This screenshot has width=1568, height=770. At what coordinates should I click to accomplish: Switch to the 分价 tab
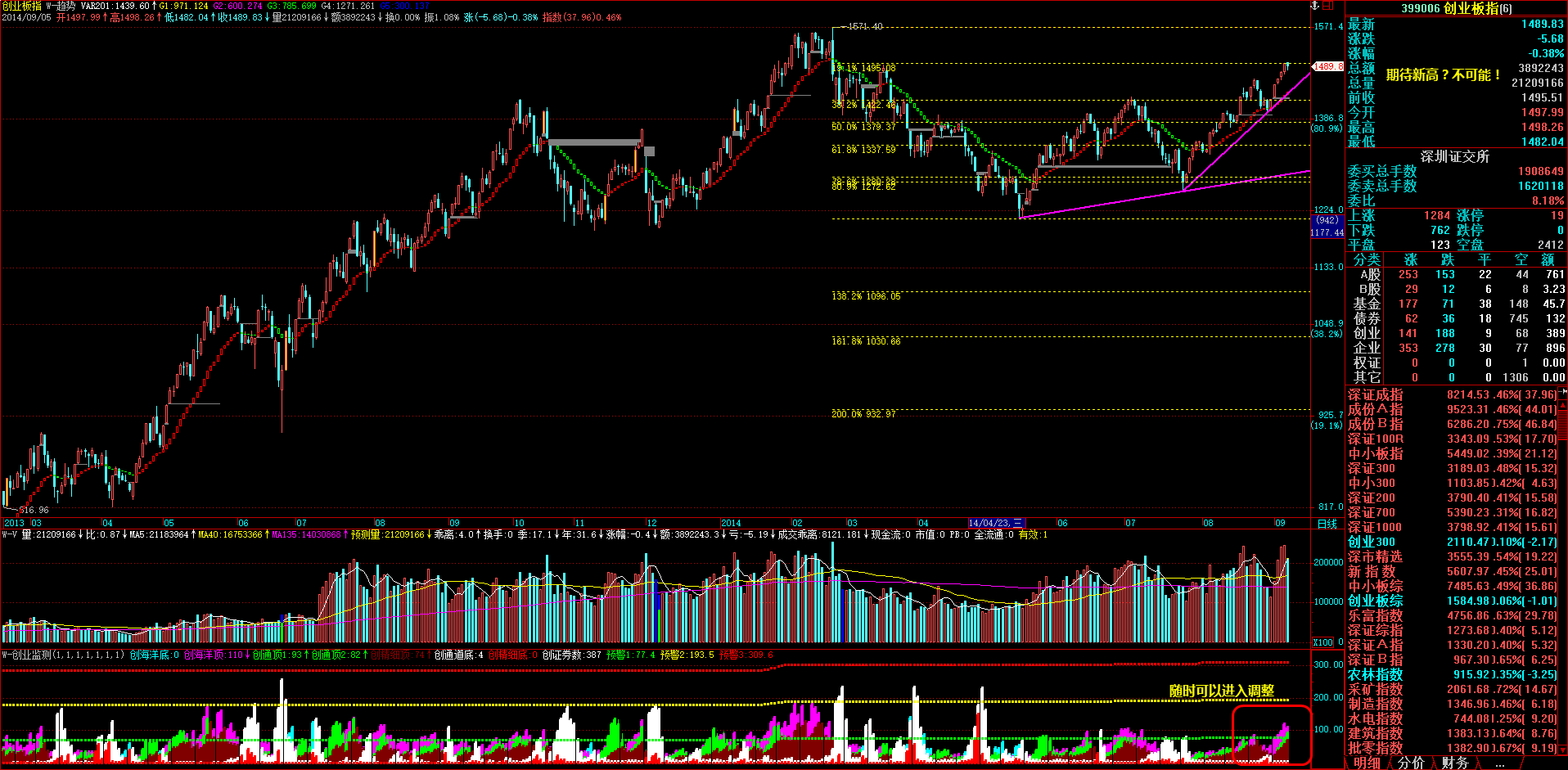(x=1410, y=763)
